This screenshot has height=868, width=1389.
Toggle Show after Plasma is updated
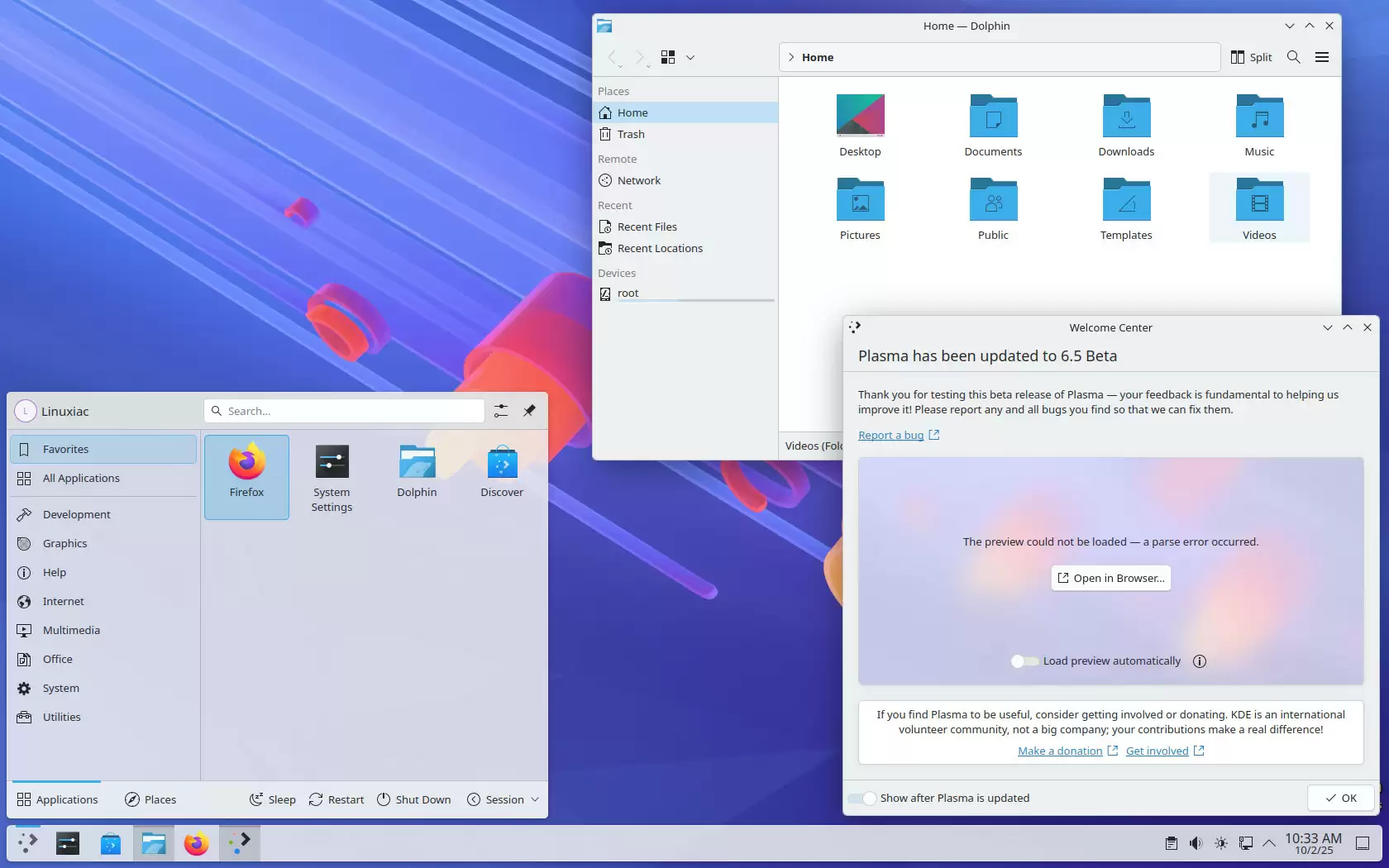pos(862,799)
